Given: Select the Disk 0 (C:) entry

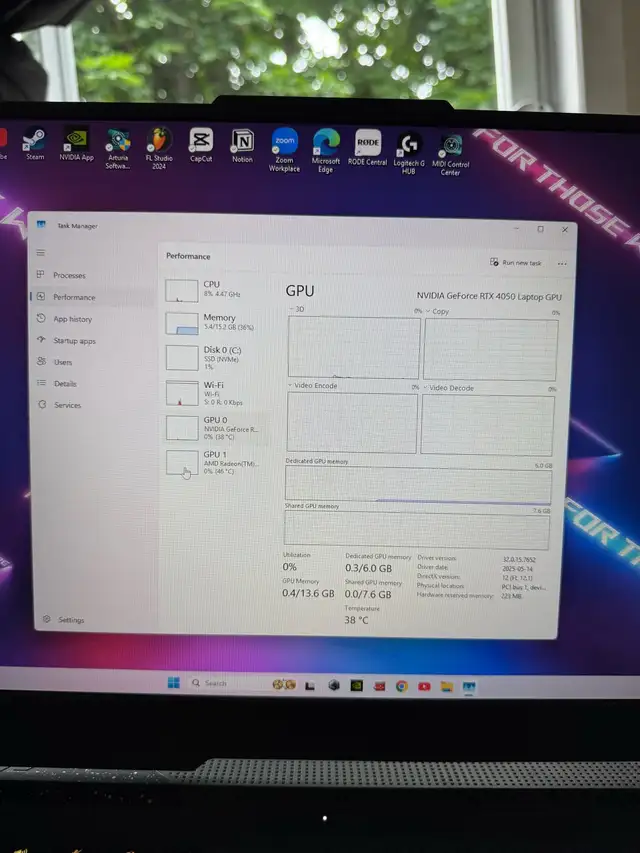Looking at the screenshot, I should point(217,357).
